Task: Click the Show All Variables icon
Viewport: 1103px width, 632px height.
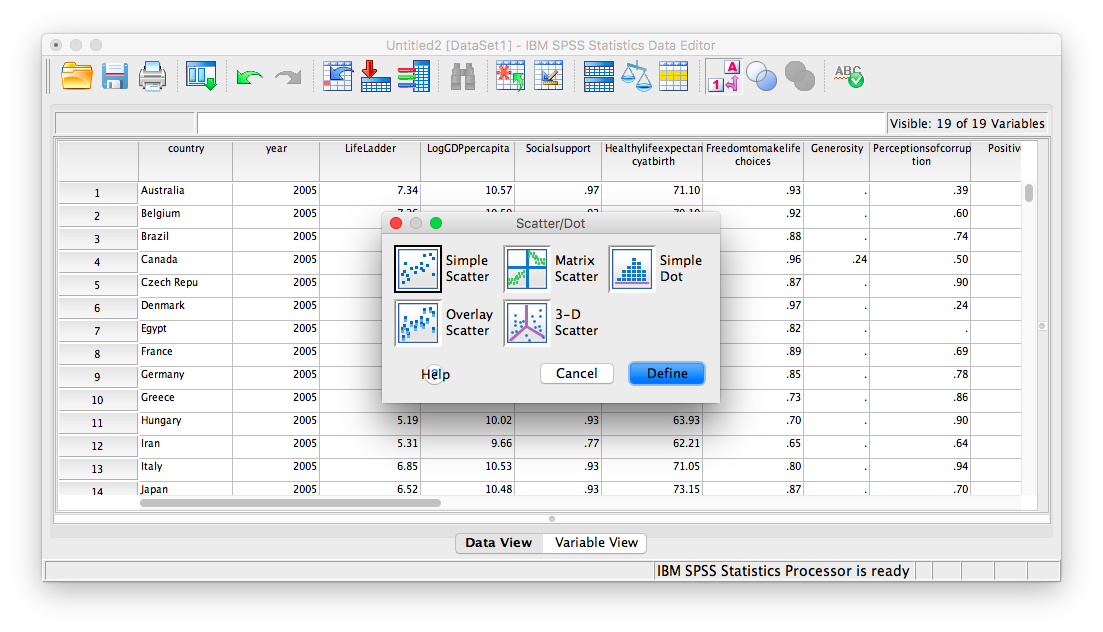Action: (799, 76)
